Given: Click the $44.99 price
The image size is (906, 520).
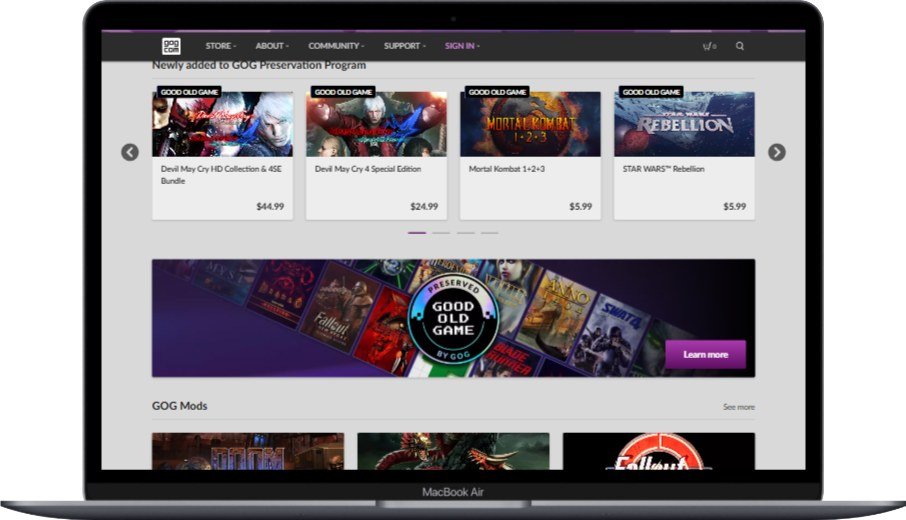Looking at the screenshot, I should 270,206.
